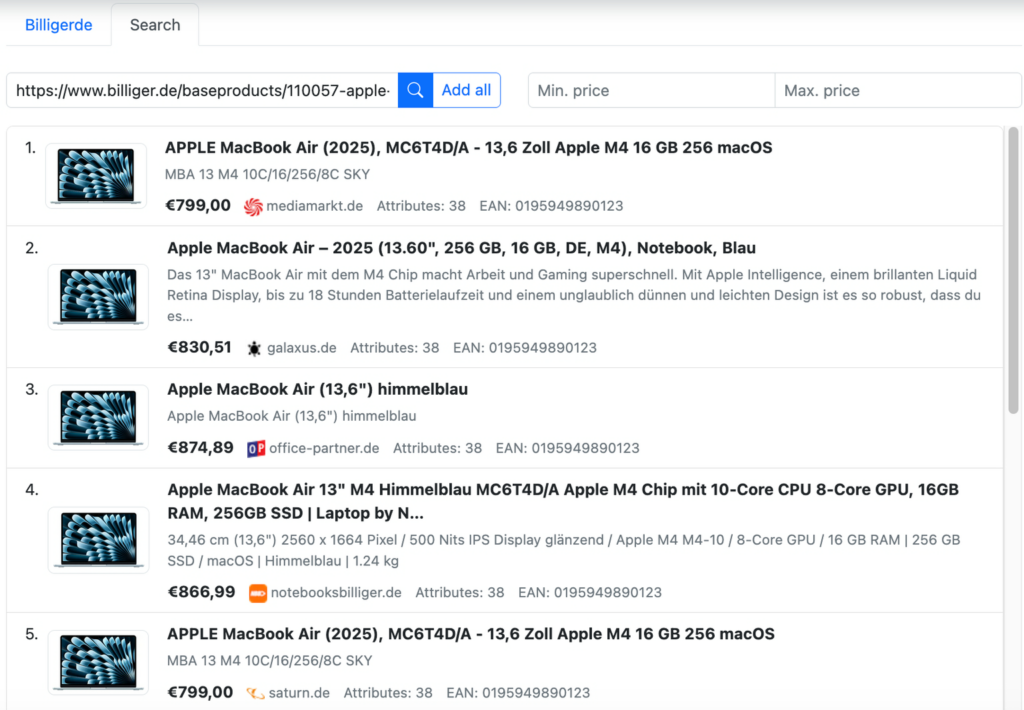This screenshot has height=710, width=1024.
Task: Open the Apple MacBook Air (13,6") himmelblau title
Action: 317,389
